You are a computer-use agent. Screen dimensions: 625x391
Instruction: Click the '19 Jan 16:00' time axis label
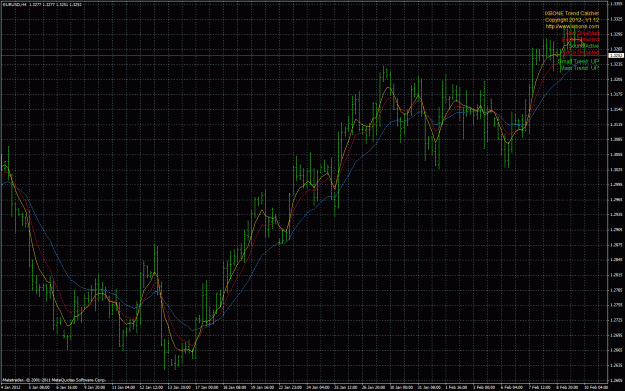click(x=262, y=387)
